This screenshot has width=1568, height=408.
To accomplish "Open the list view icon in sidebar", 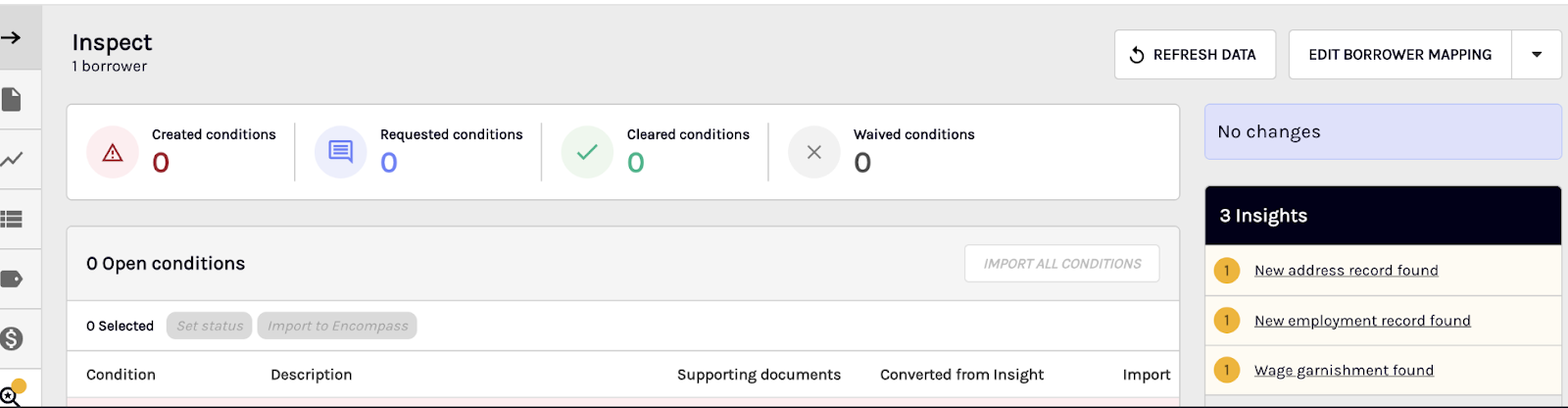I will (11, 219).
